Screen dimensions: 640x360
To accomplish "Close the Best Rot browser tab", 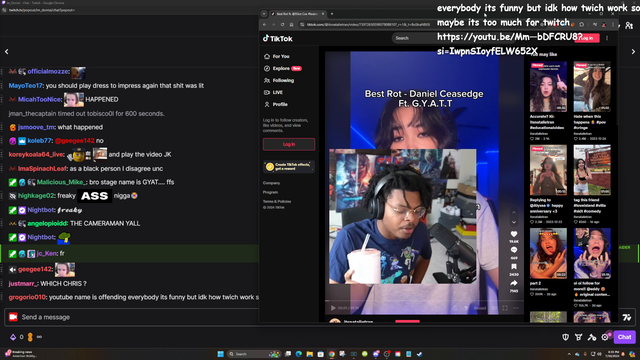I will (x=323, y=14).
